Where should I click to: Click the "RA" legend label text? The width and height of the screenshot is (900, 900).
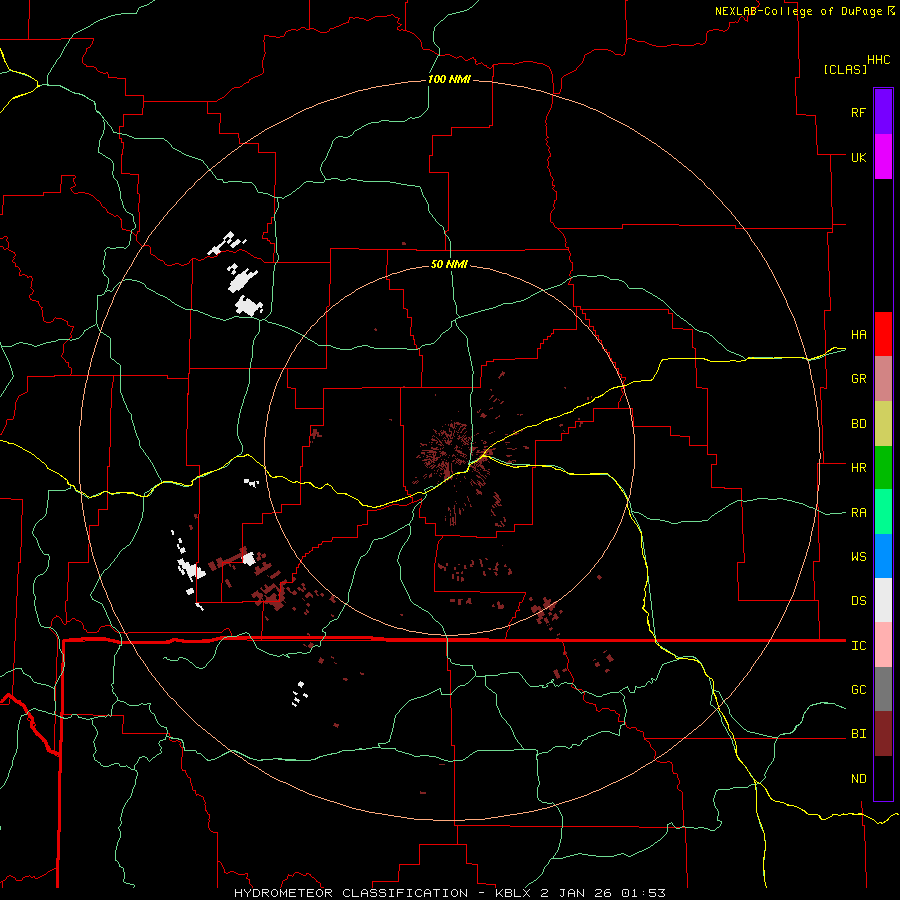point(858,513)
